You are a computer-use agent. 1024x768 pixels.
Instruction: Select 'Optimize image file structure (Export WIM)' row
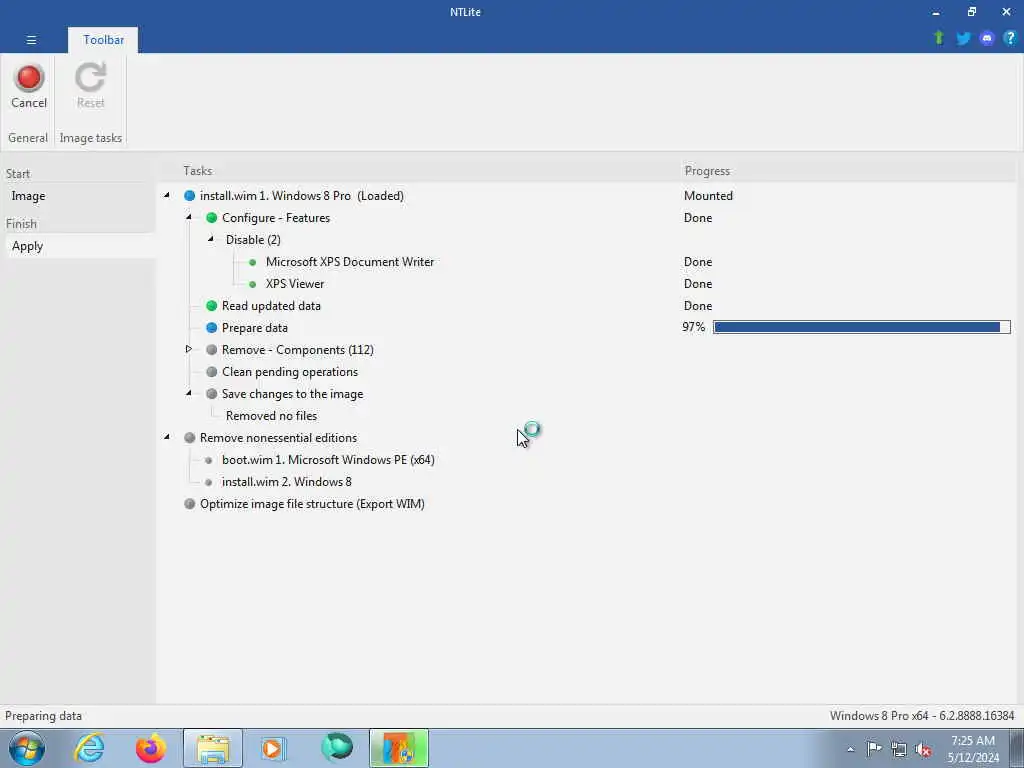[312, 504]
